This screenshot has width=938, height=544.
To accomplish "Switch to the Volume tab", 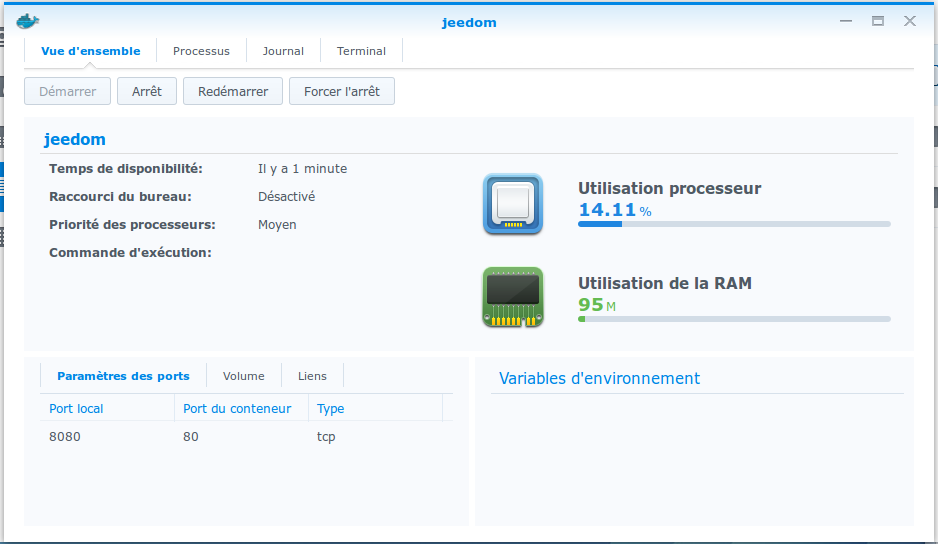I will click(x=243, y=376).
